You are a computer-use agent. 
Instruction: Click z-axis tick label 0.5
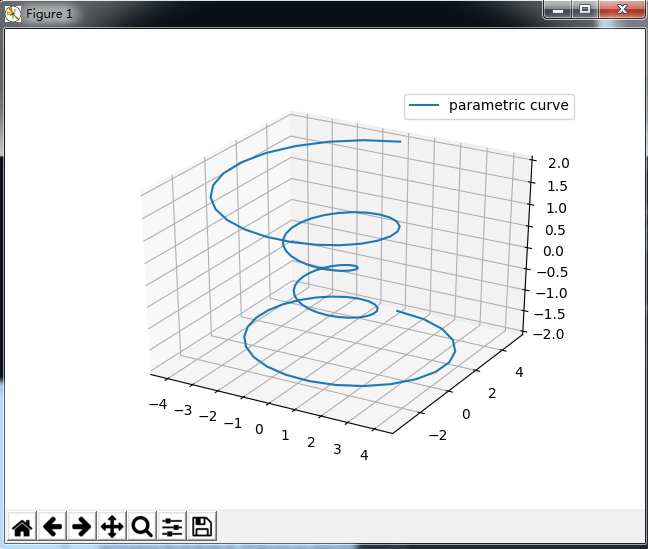pos(555,230)
